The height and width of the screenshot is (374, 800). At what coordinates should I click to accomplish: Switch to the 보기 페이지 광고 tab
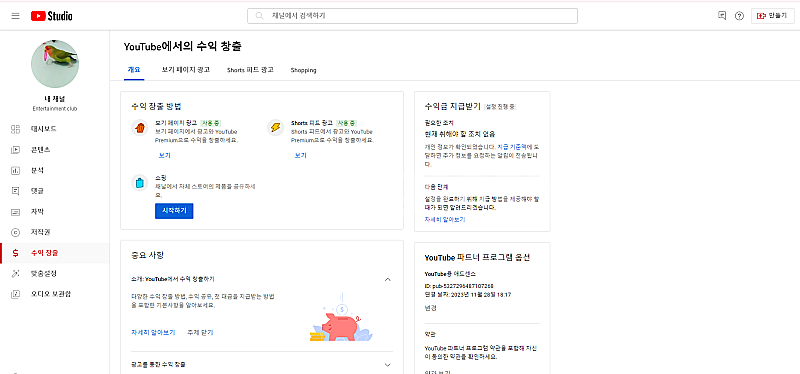(x=186, y=70)
